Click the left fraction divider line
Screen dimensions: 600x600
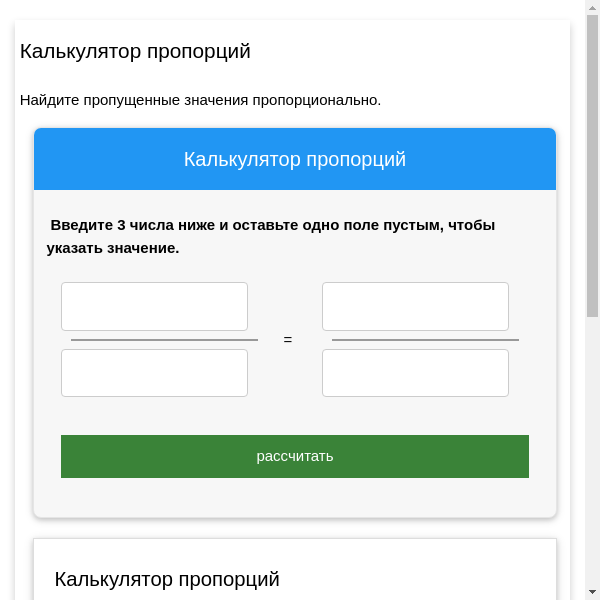(164, 340)
